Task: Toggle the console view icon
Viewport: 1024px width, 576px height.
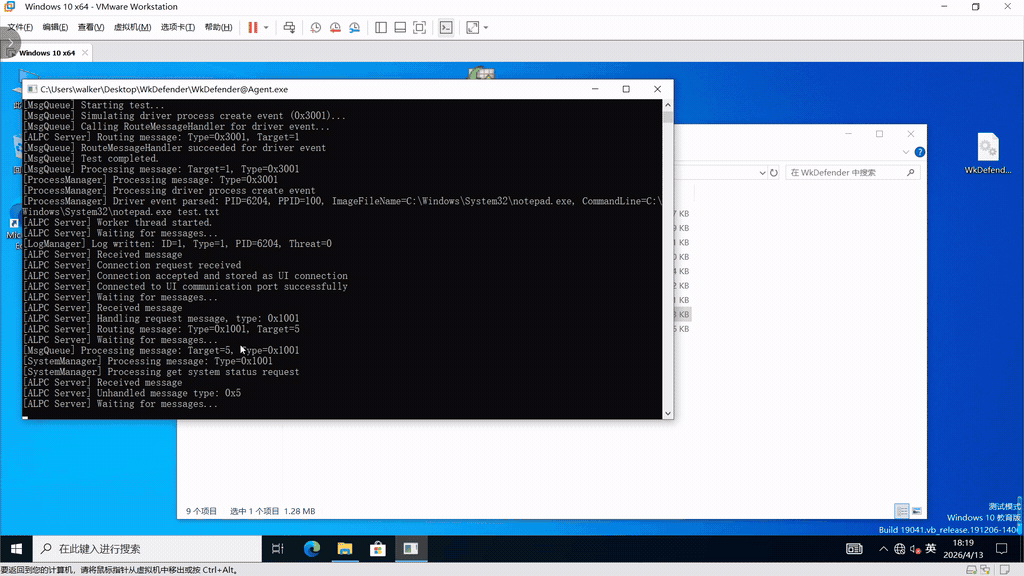Action: 446,27
